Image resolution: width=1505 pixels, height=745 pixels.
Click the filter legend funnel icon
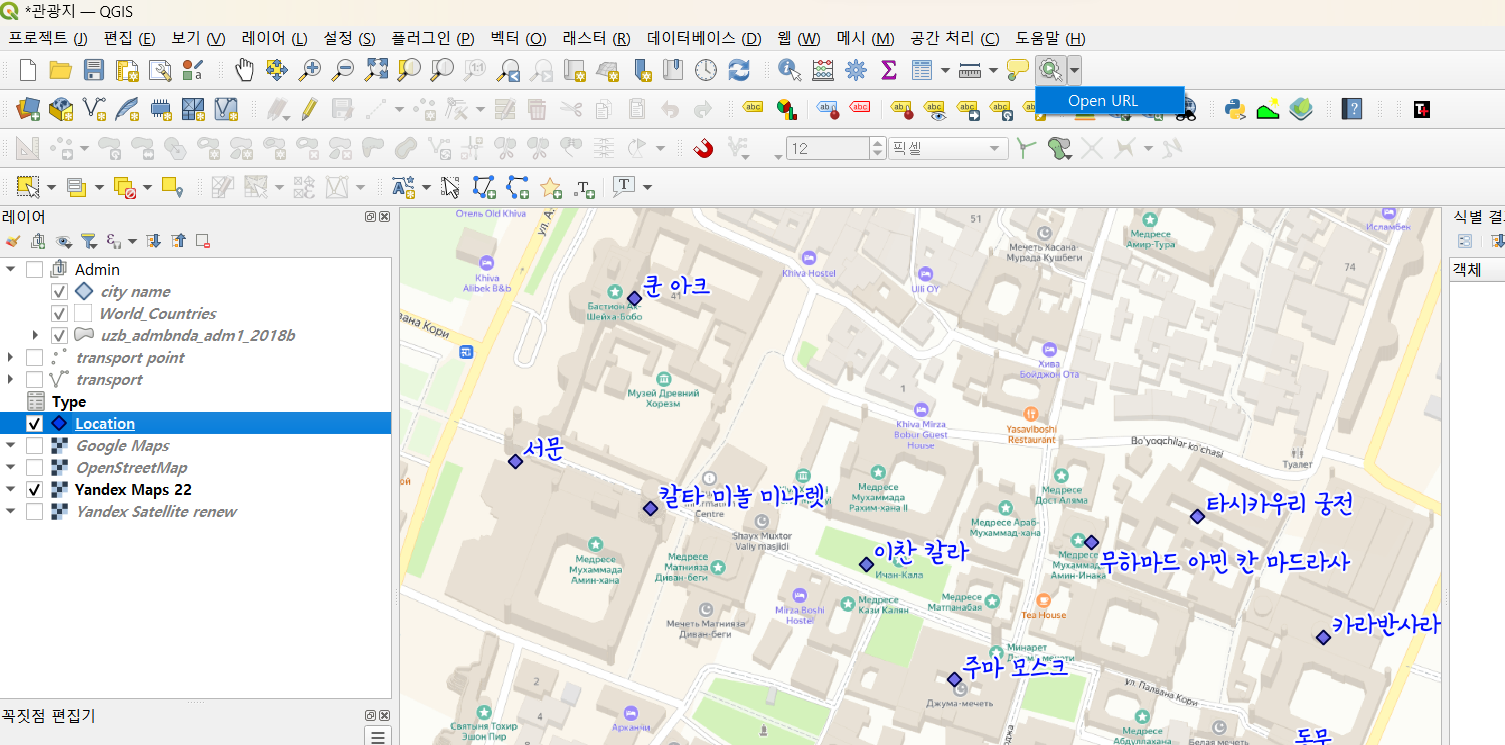click(x=89, y=241)
